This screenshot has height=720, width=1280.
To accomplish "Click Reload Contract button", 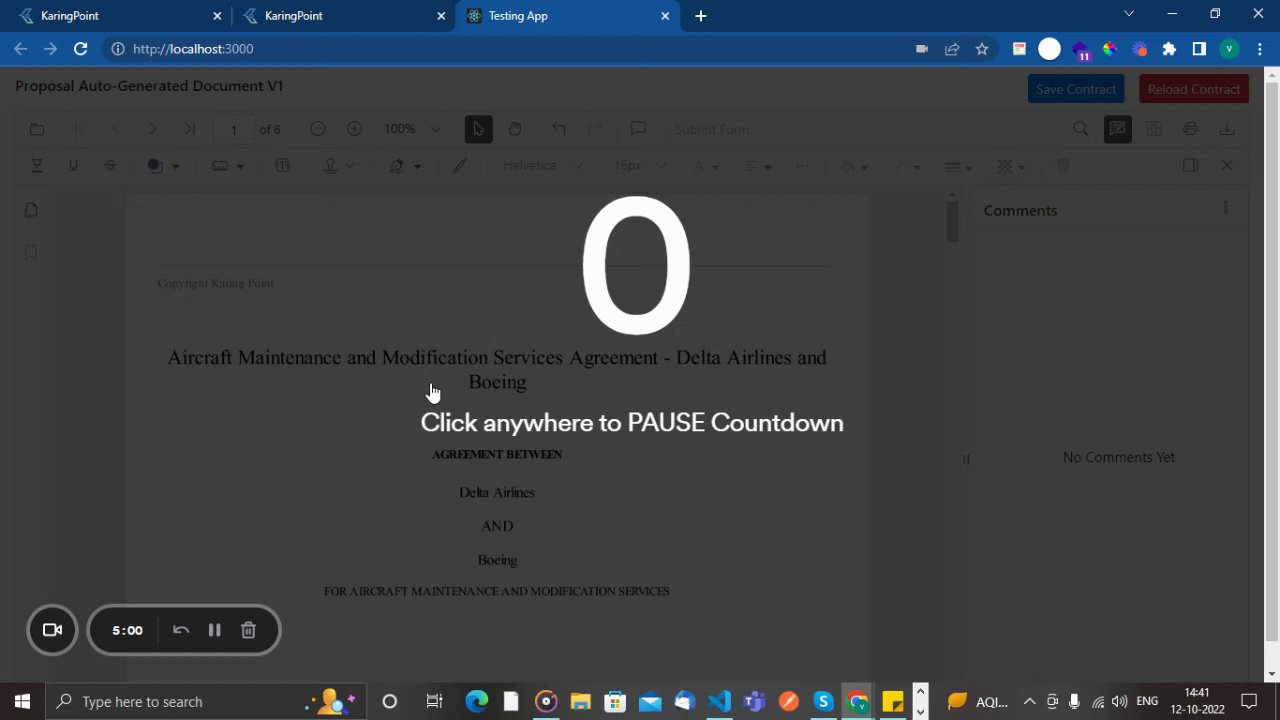I will (x=1194, y=89).
